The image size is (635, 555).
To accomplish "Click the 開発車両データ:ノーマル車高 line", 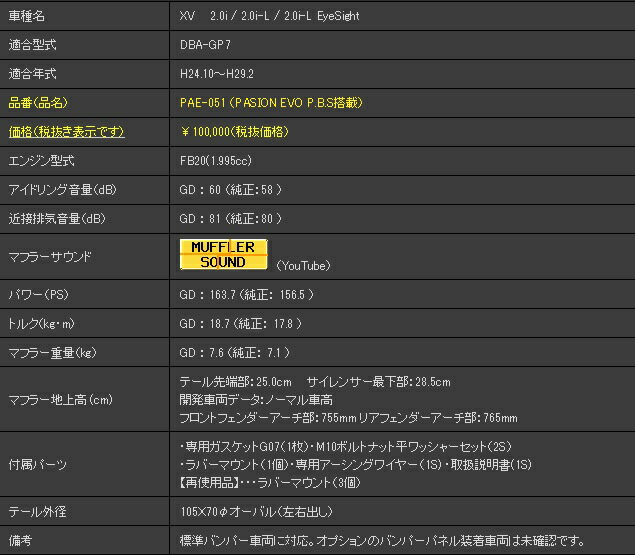I will point(256,400).
